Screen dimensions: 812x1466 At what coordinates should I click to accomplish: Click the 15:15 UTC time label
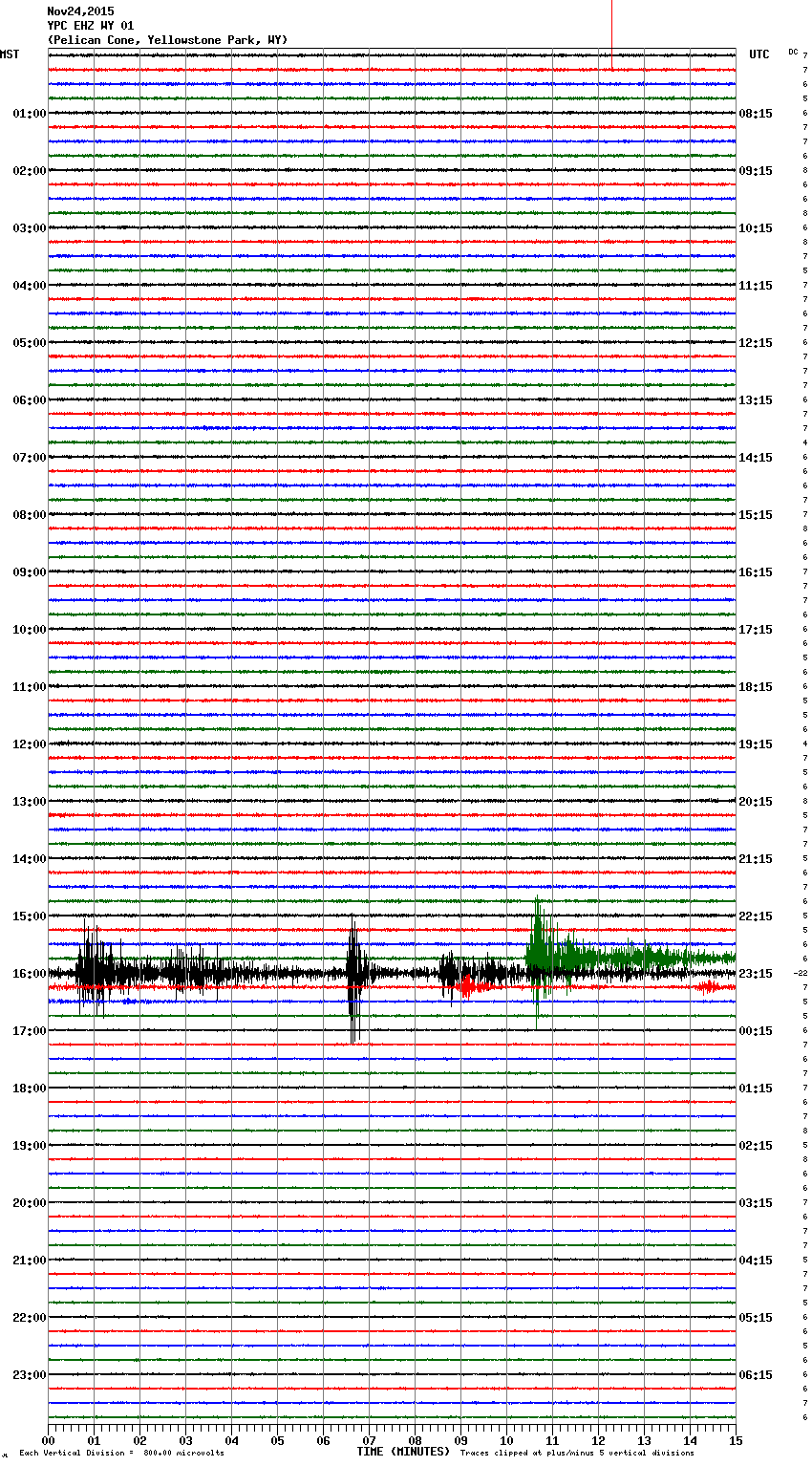[756, 515]
